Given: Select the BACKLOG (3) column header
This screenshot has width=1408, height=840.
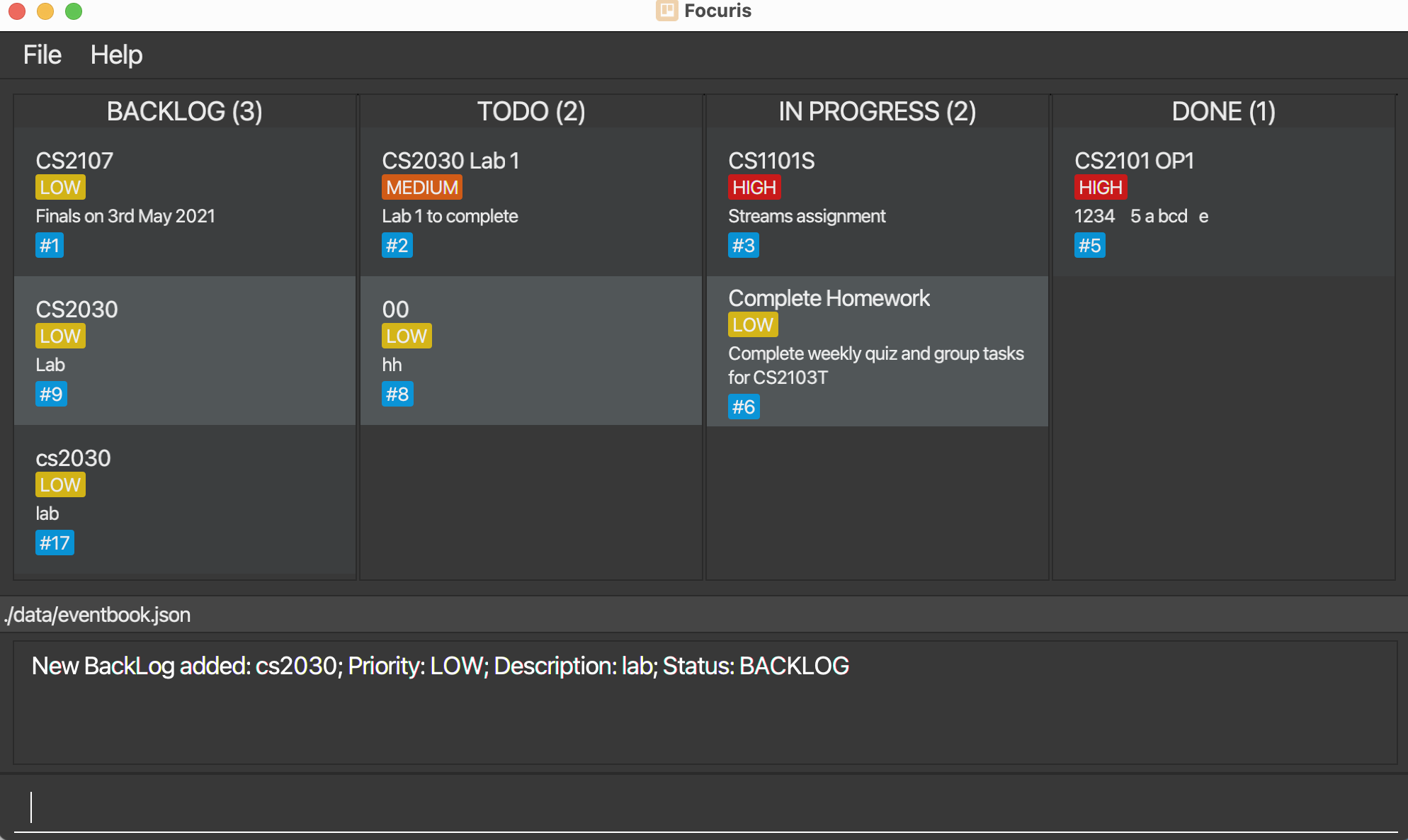Looking at the screenshot, I should tap(185, 111).
